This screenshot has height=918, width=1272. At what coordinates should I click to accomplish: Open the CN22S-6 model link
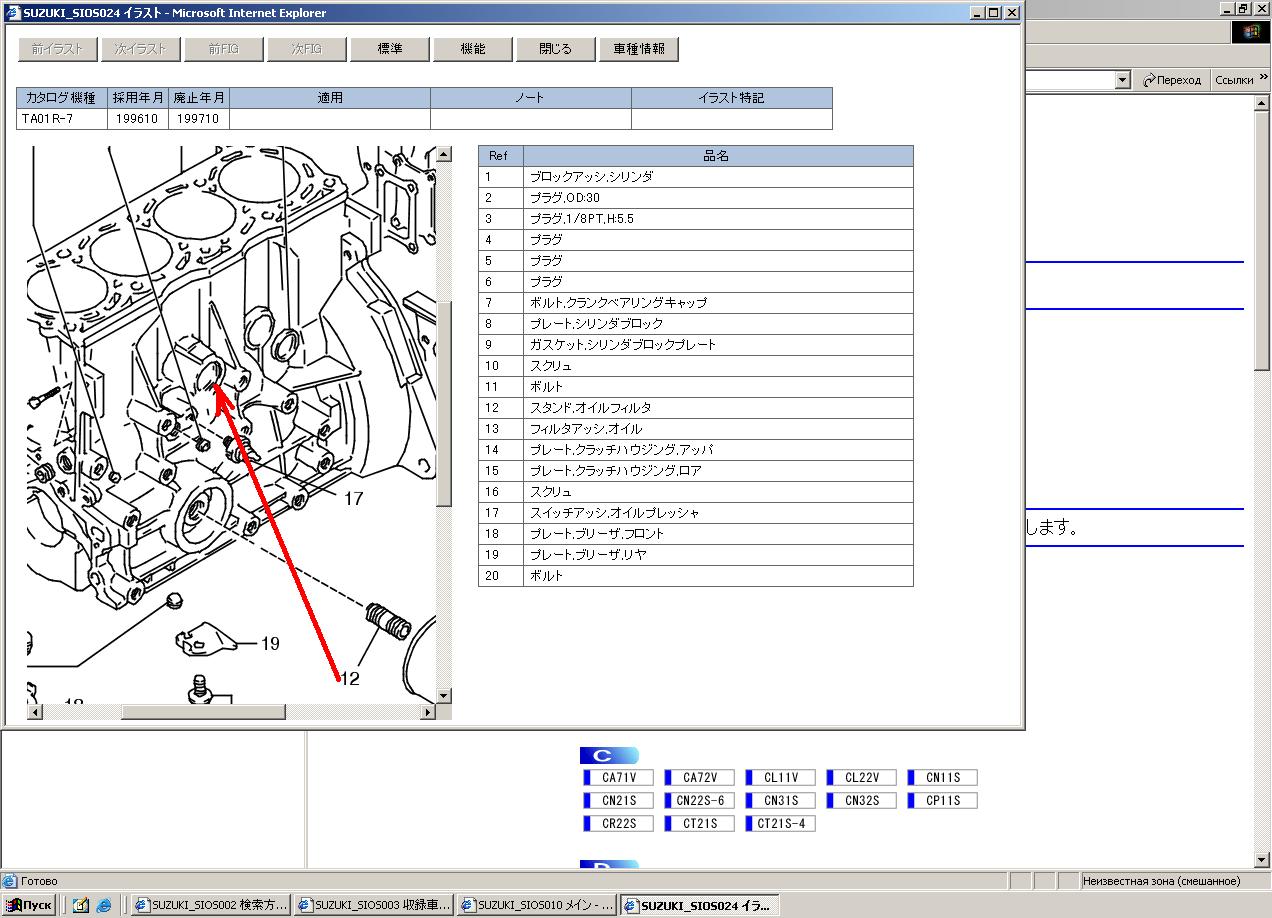tap(700, 801)
